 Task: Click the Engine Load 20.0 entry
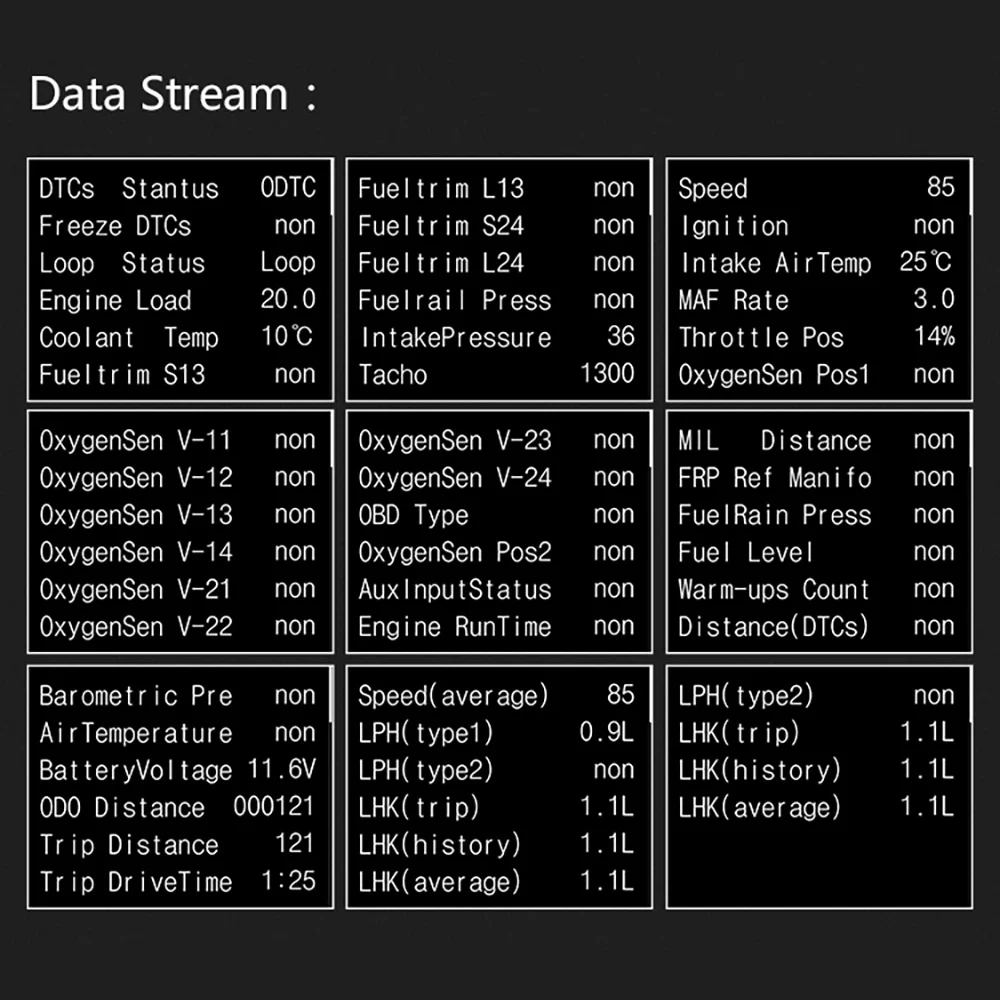coord(177,300)
